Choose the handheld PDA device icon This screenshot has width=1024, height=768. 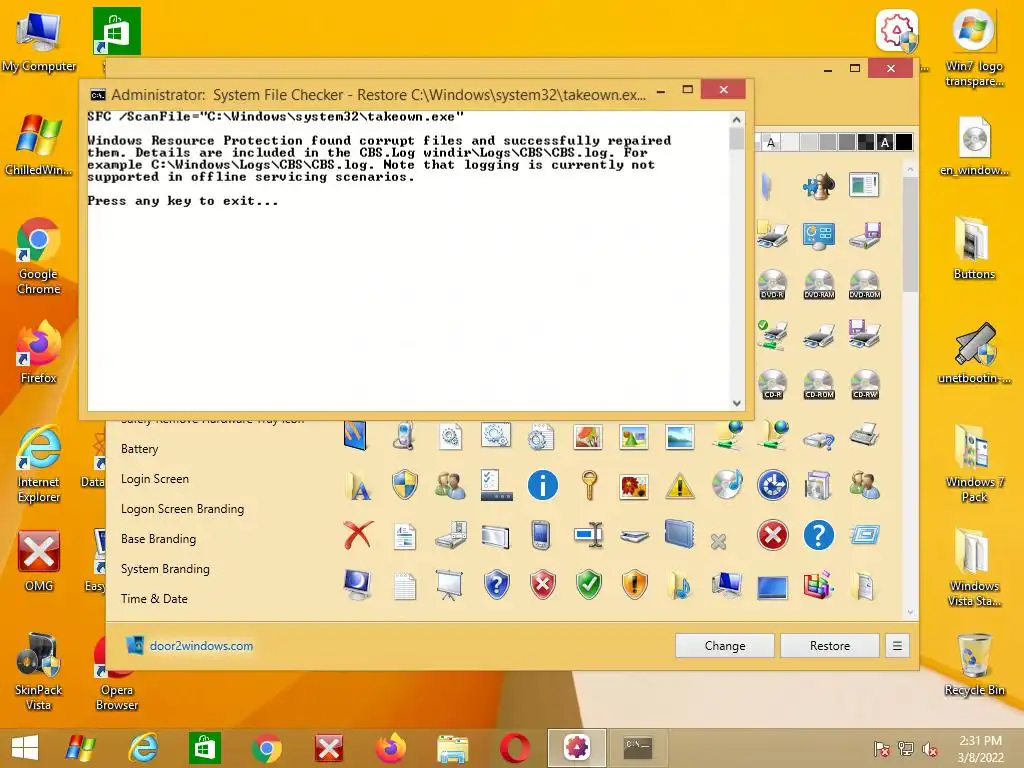(x=541, y=535)
